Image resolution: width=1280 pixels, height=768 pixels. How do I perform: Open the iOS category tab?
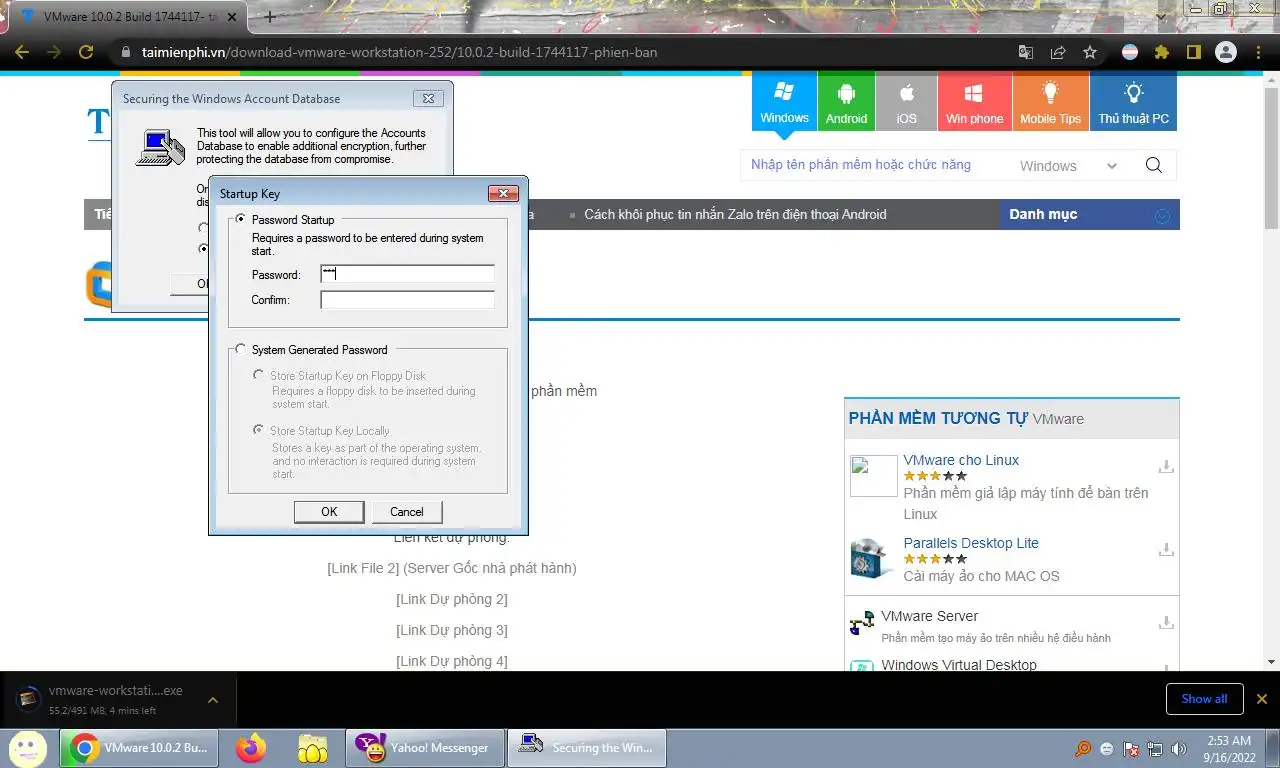click(906, 102)
